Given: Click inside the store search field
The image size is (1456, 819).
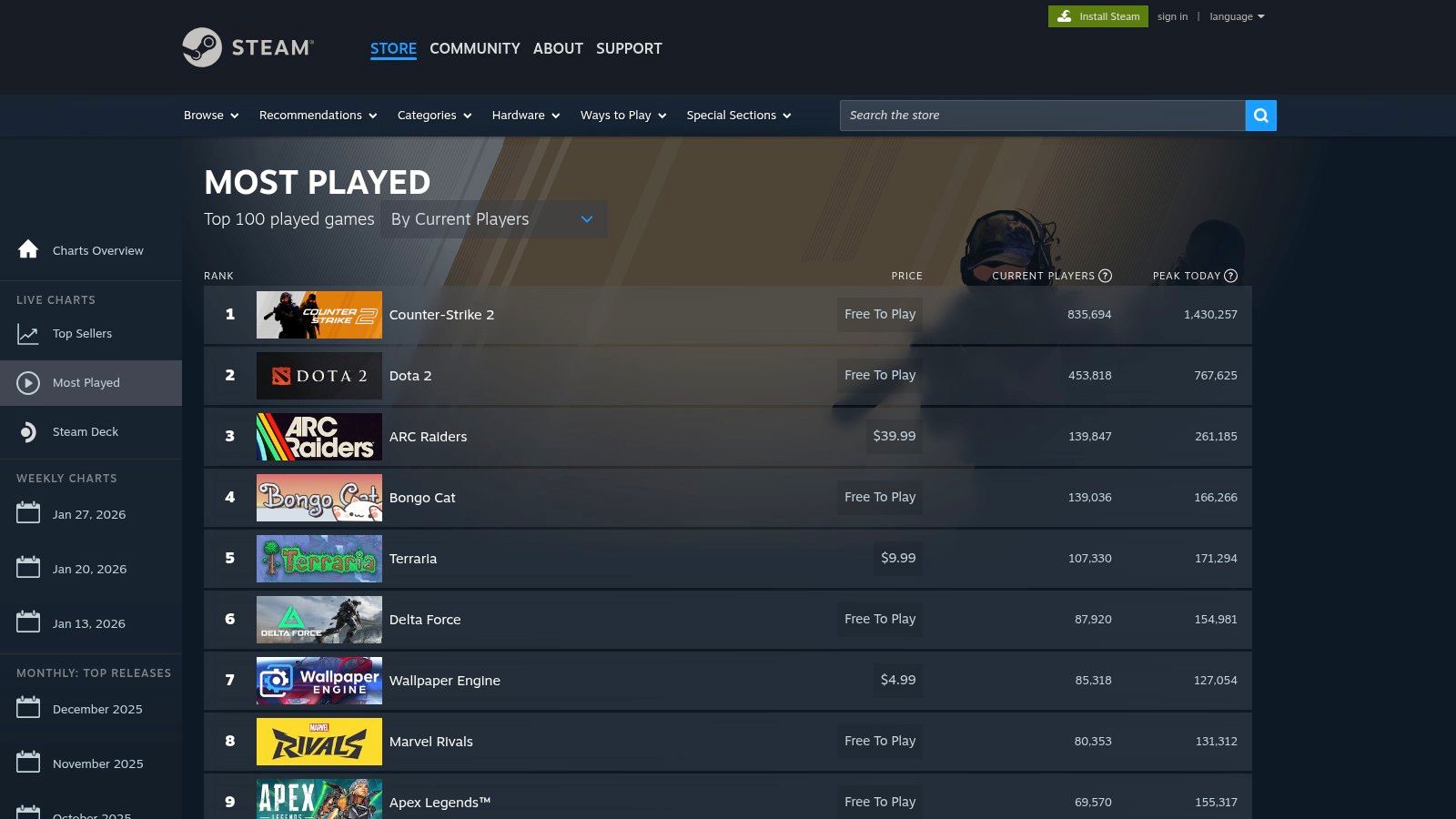Looking at the screenshot, I should point(1001,116).
